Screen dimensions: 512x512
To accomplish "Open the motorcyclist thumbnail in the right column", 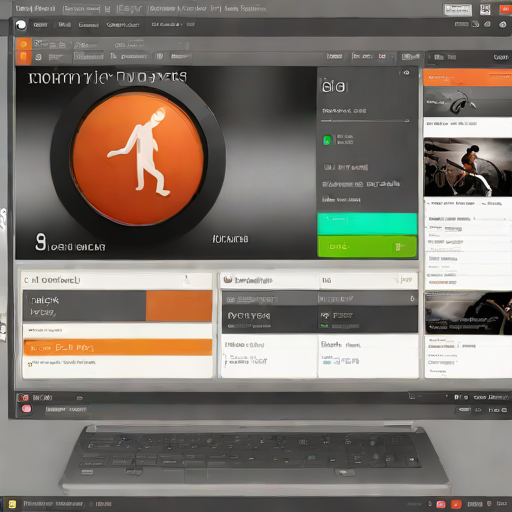I will pyautogui.click(x=468, y=167).
